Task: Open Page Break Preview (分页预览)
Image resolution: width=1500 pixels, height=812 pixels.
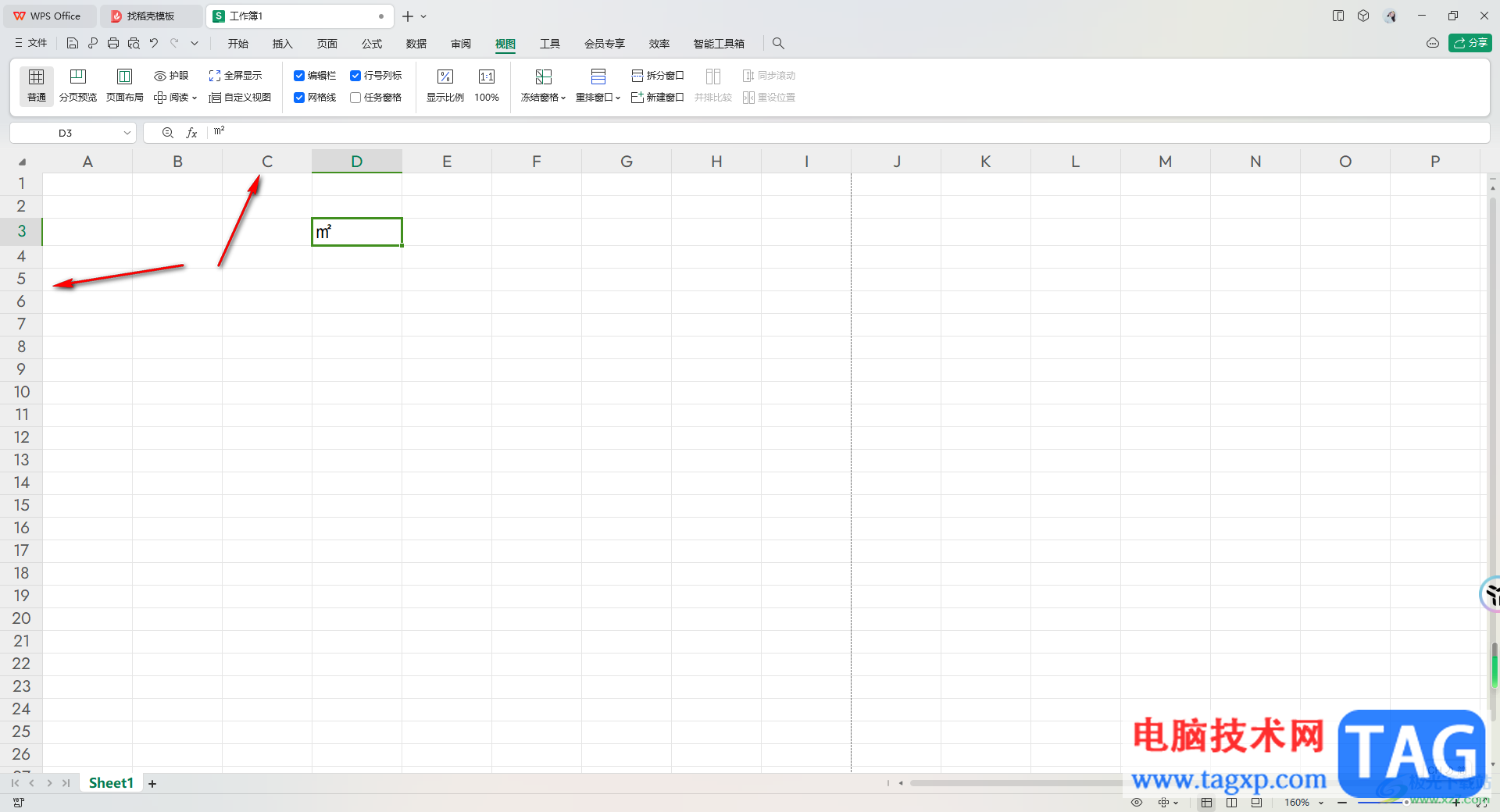Action: (x=78, y=86)
